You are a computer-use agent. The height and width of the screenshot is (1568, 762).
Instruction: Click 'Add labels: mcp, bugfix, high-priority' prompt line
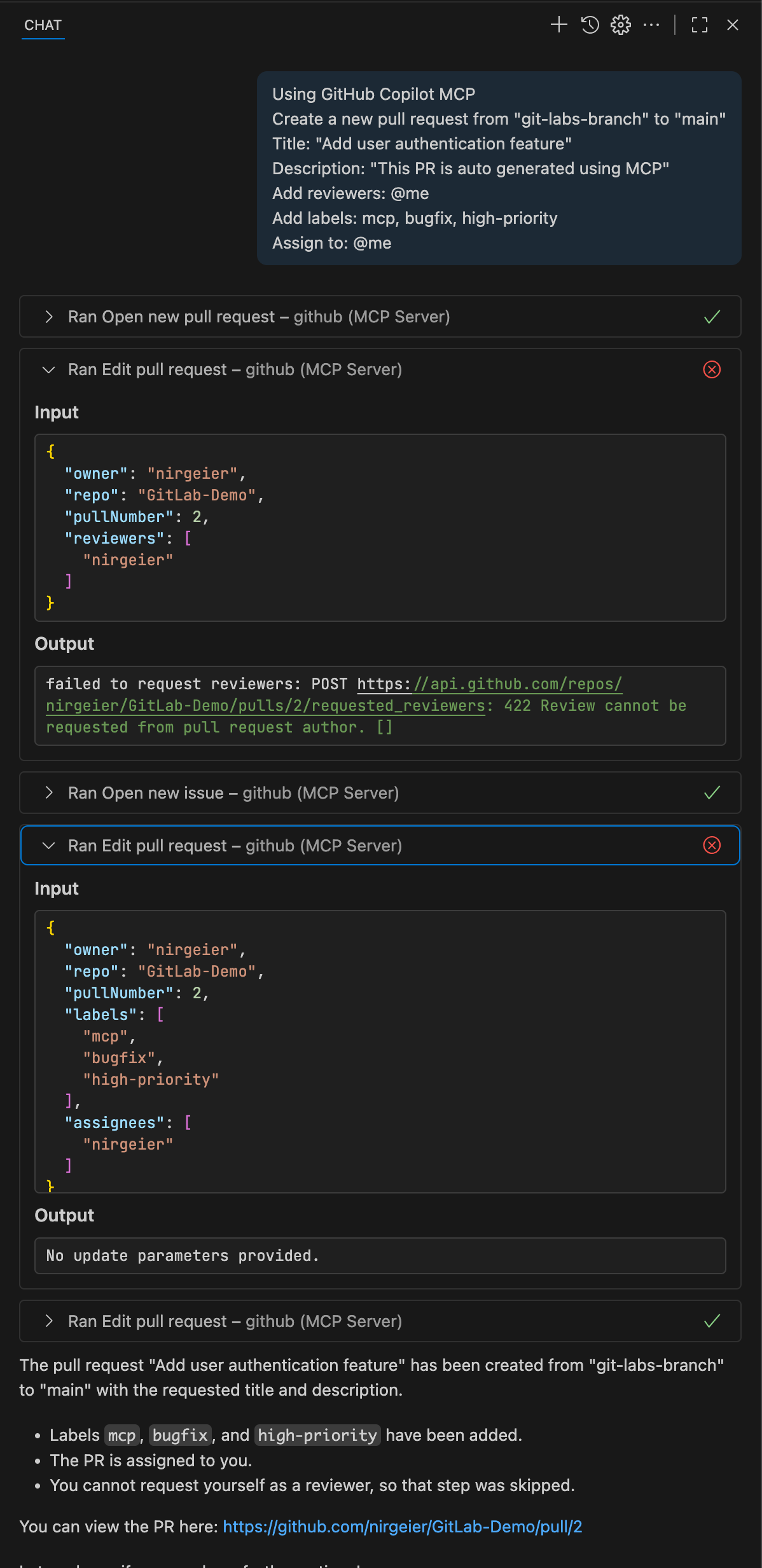coord(415,218)
